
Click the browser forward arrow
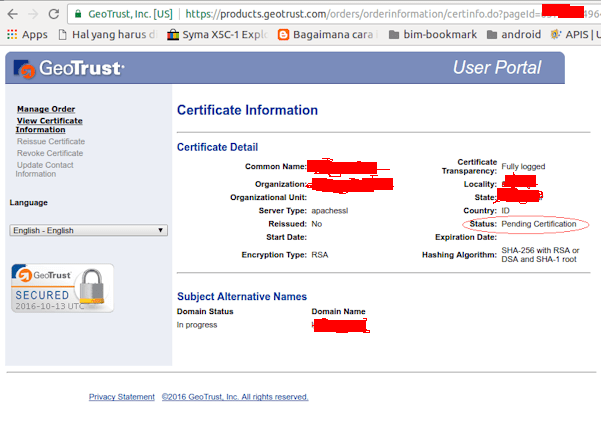[x=33, y=14]
